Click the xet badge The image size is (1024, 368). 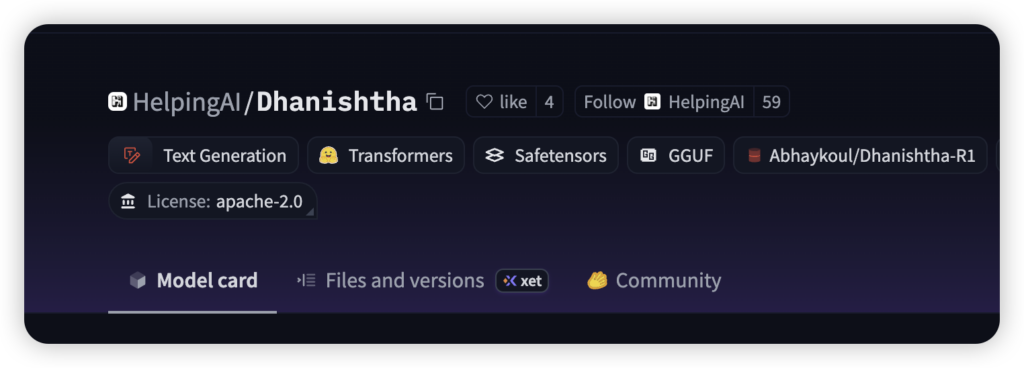522,281
